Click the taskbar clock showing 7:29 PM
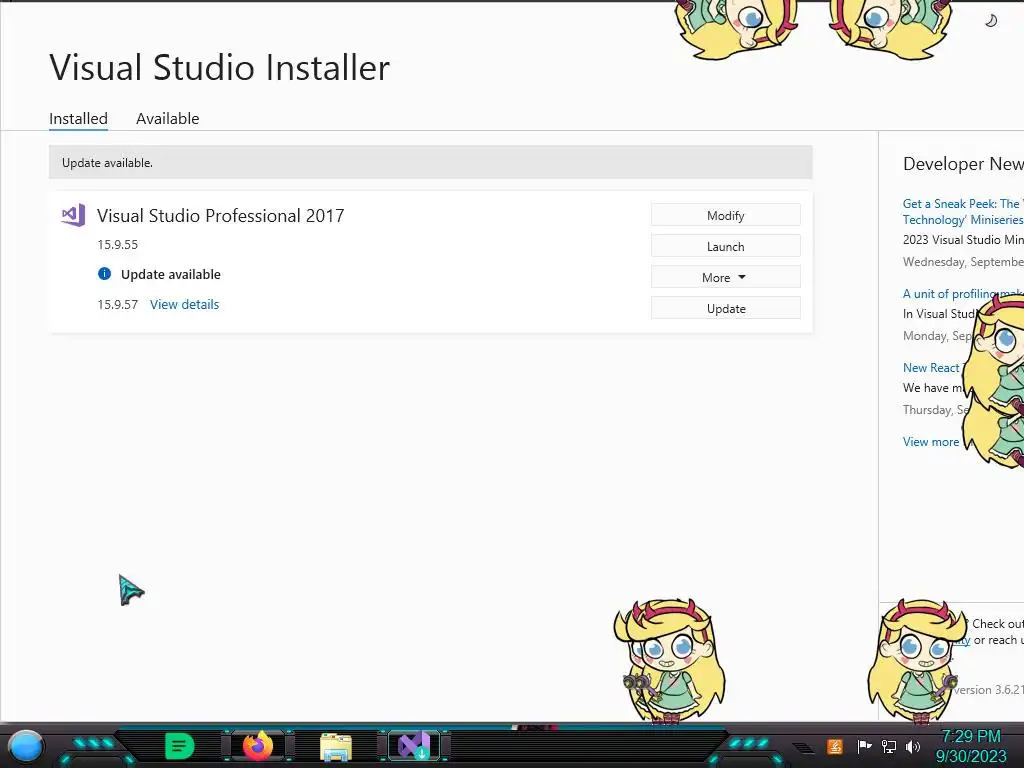1024x768 pixels. 971,746
